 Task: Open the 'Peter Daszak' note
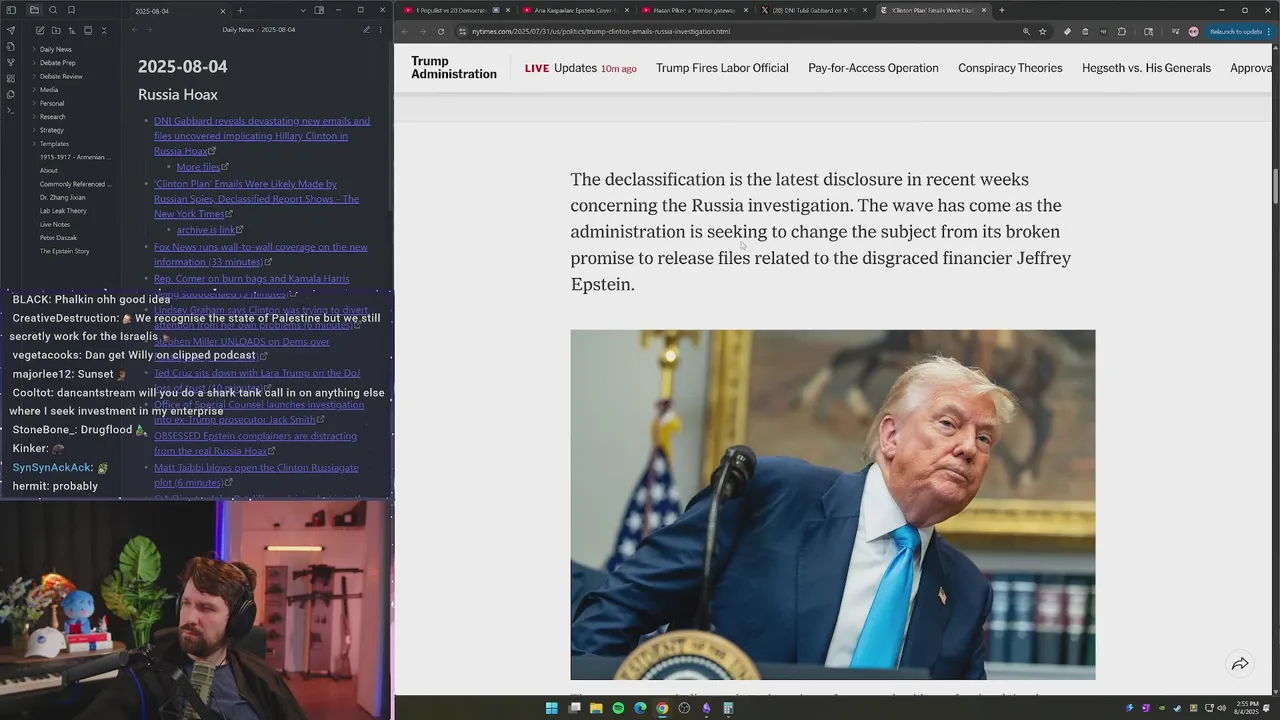(x=58, y=238)
